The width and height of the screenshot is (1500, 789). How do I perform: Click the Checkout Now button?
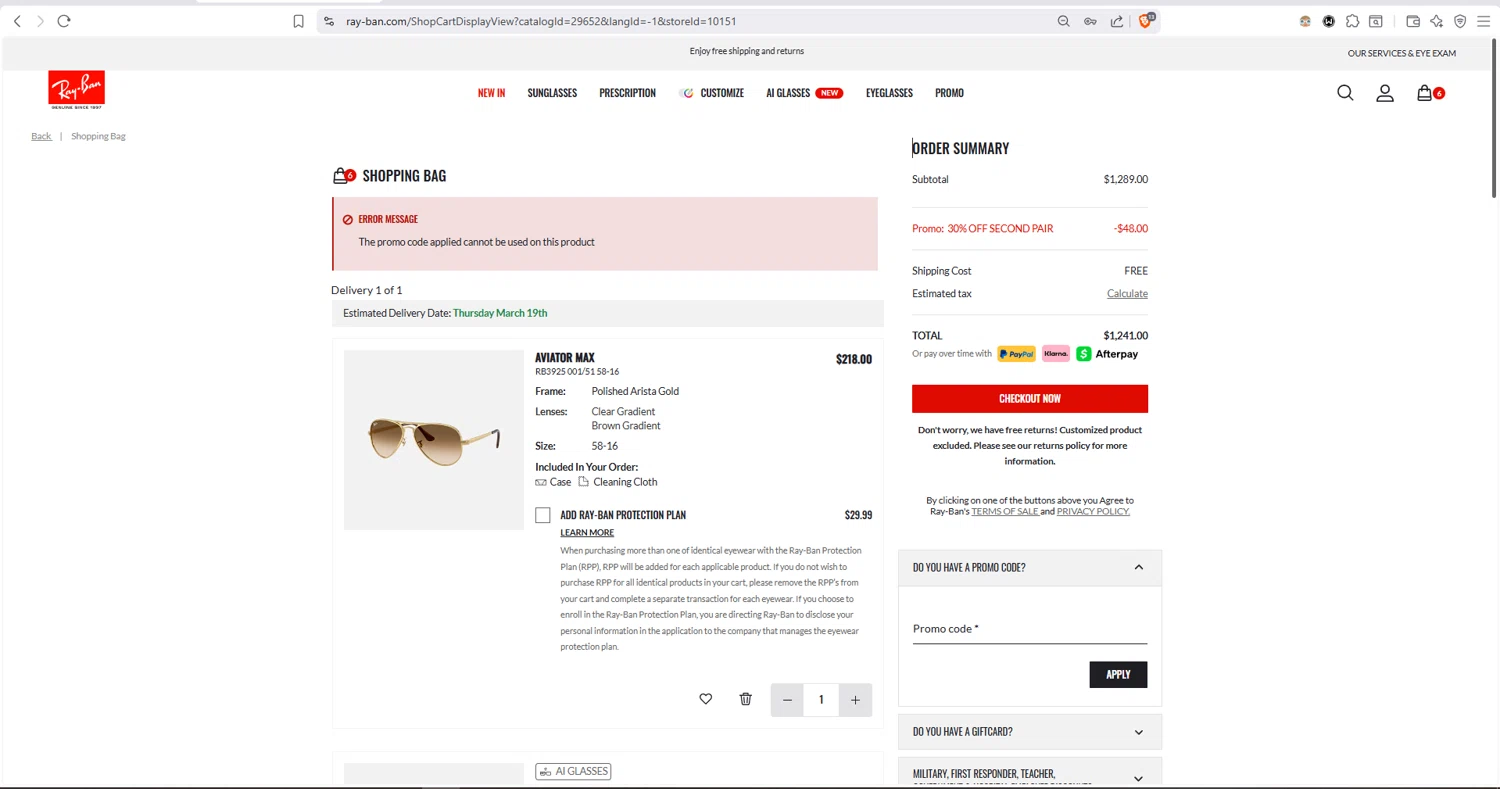coord(1030,398)
